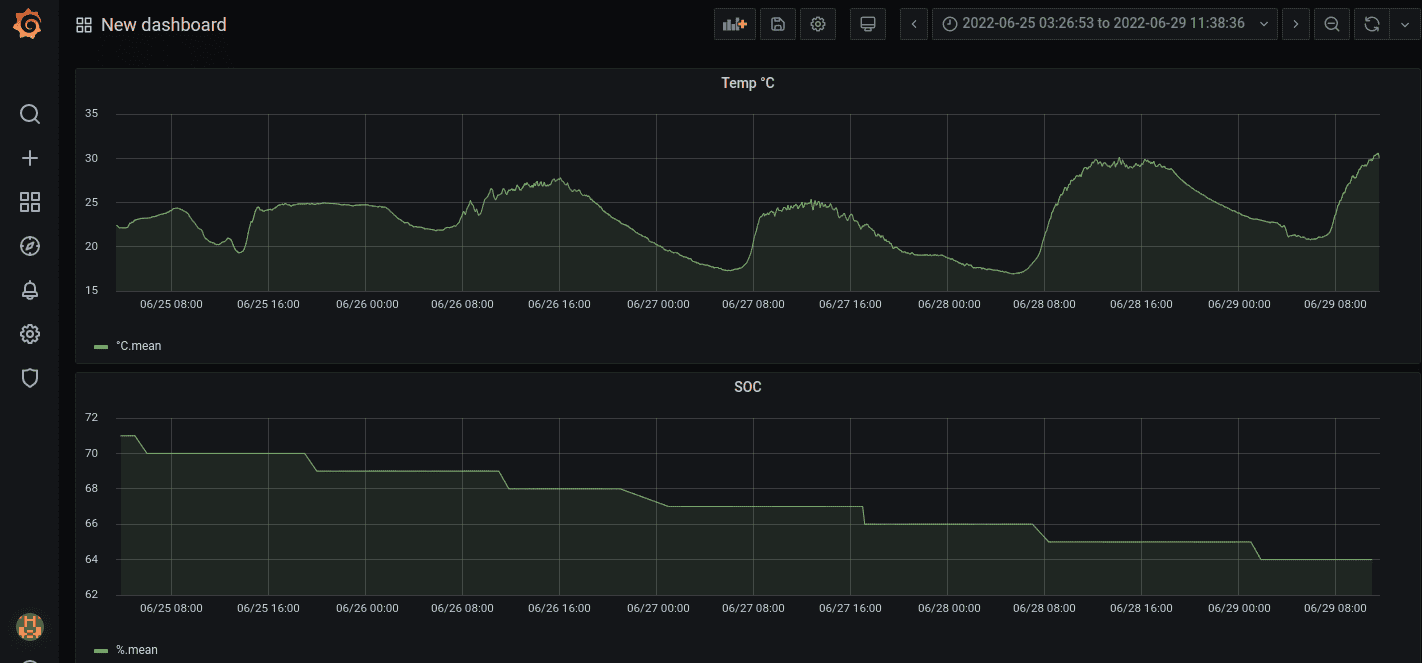The height and width of the screenshot is (663, 1422).
Task: Click the 06/29 08:00 label on Temp axis
Action: [1335, 304]
